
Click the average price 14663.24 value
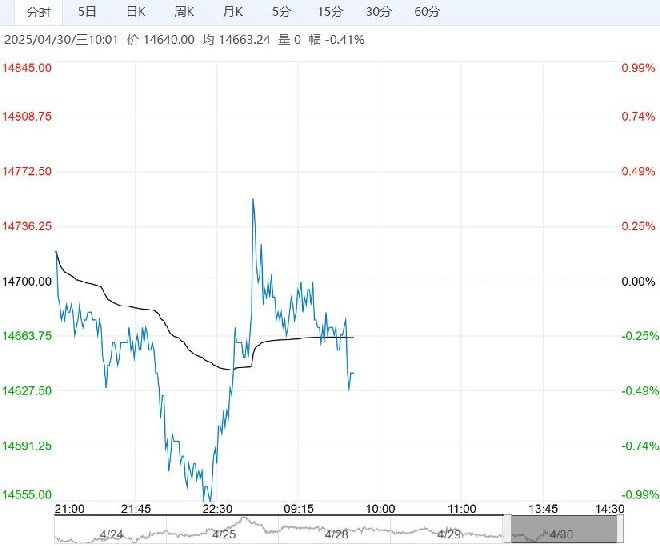[244, 40]
